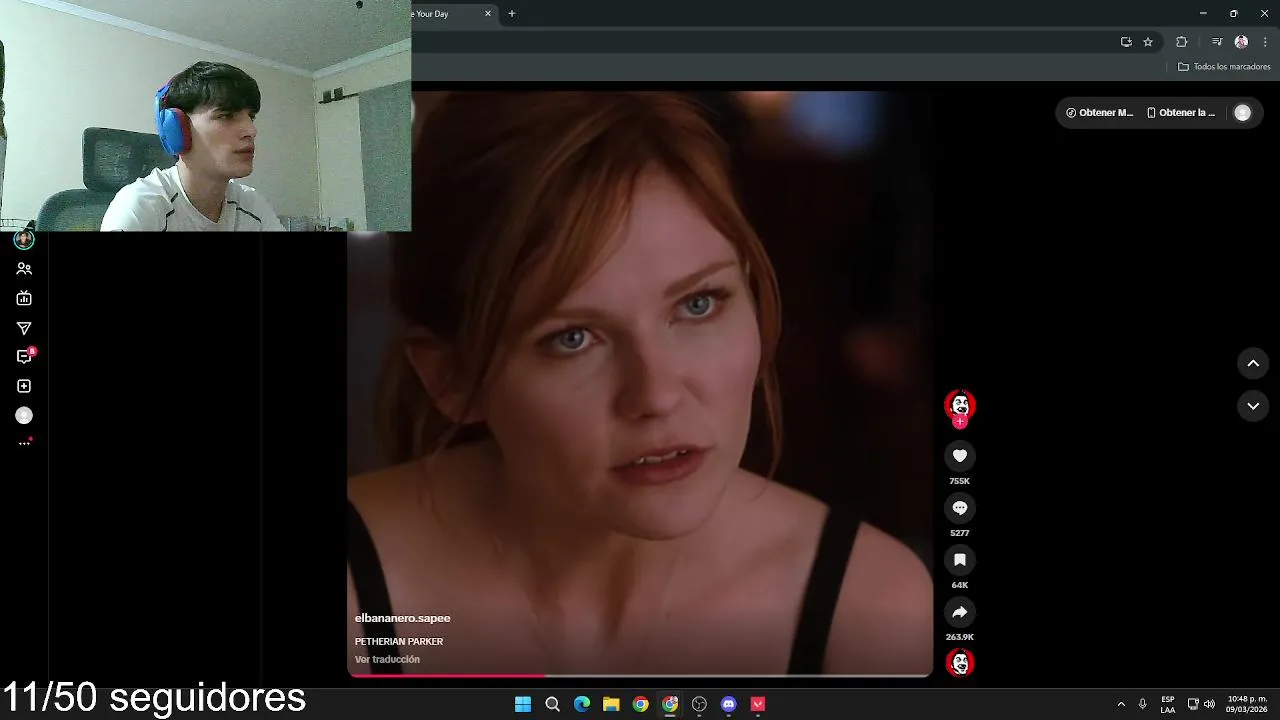
Task: Open Profile avatar icon in sidebar
Action: [x=24, y=415]
